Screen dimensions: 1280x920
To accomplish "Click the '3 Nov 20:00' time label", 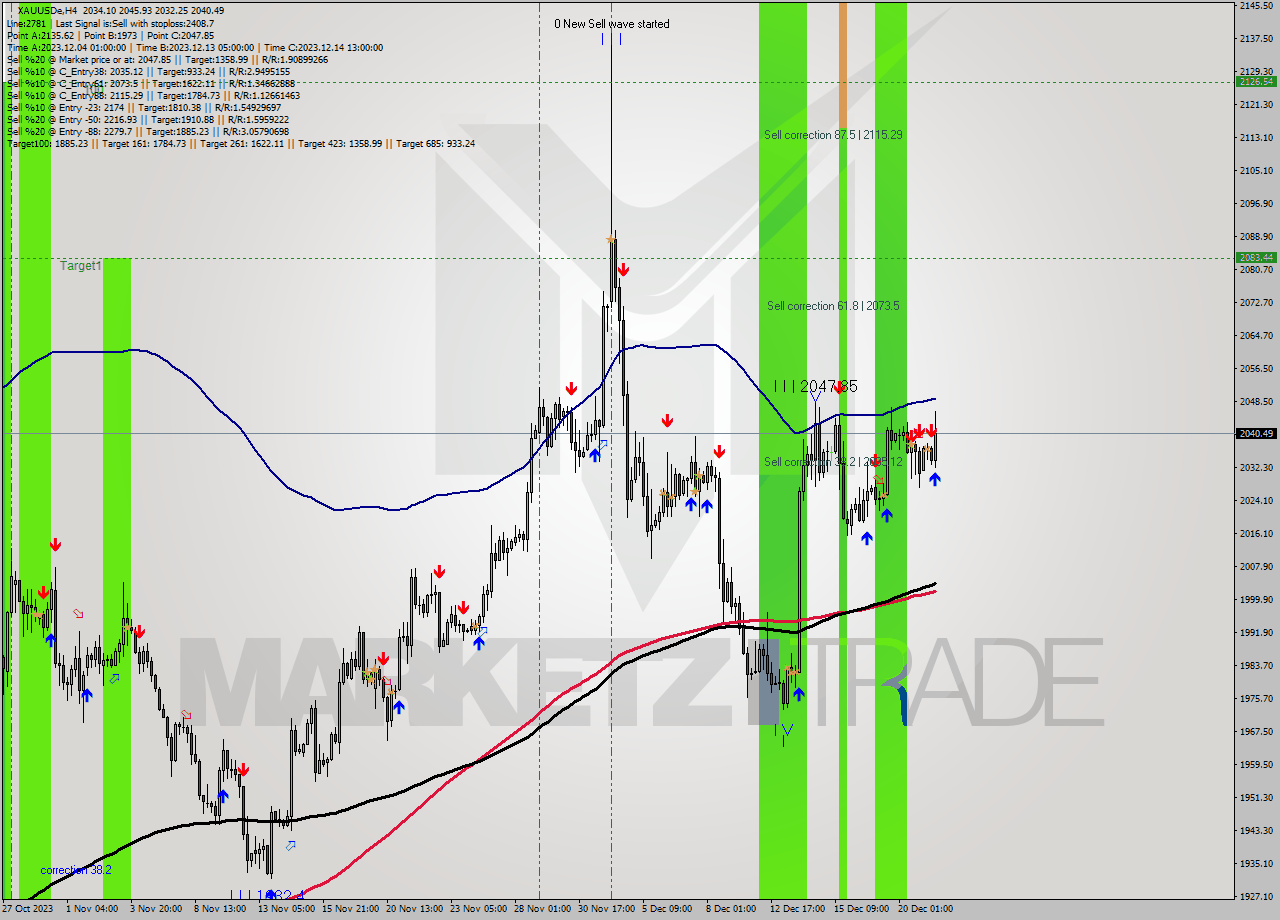I will 156,909.
